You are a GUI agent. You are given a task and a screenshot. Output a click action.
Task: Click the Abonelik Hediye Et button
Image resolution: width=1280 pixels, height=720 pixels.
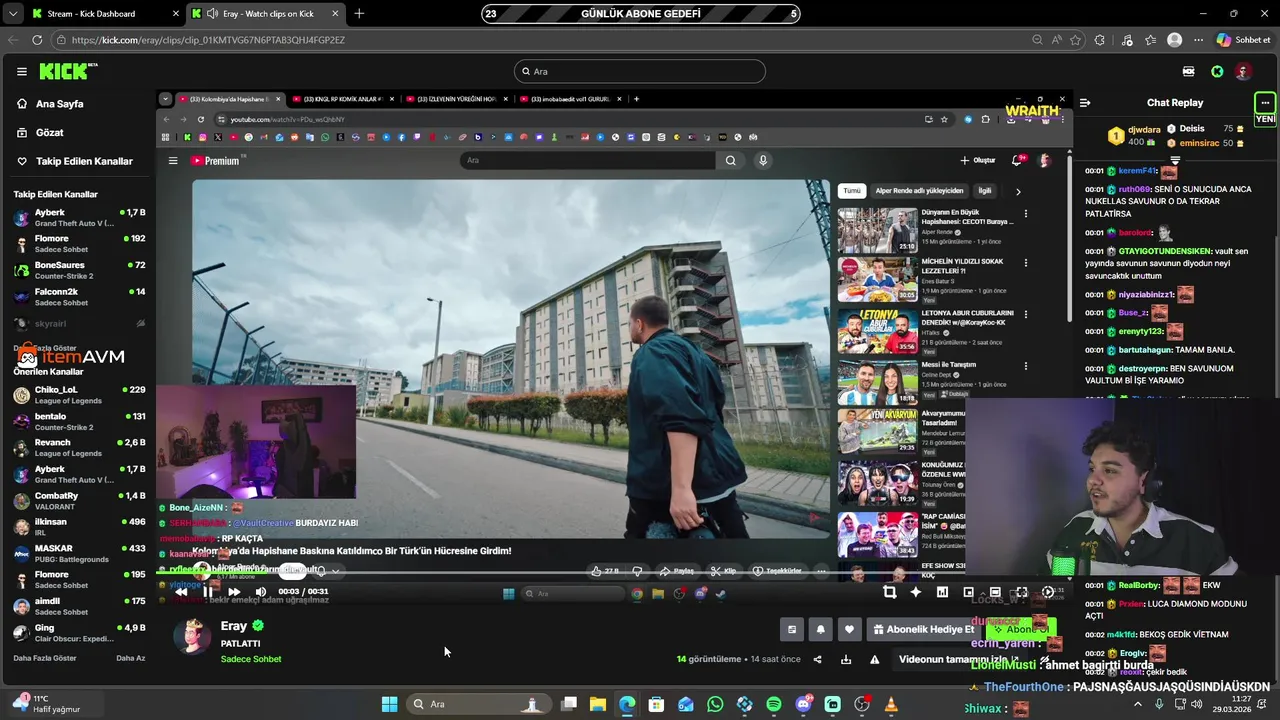coord(924,629)
